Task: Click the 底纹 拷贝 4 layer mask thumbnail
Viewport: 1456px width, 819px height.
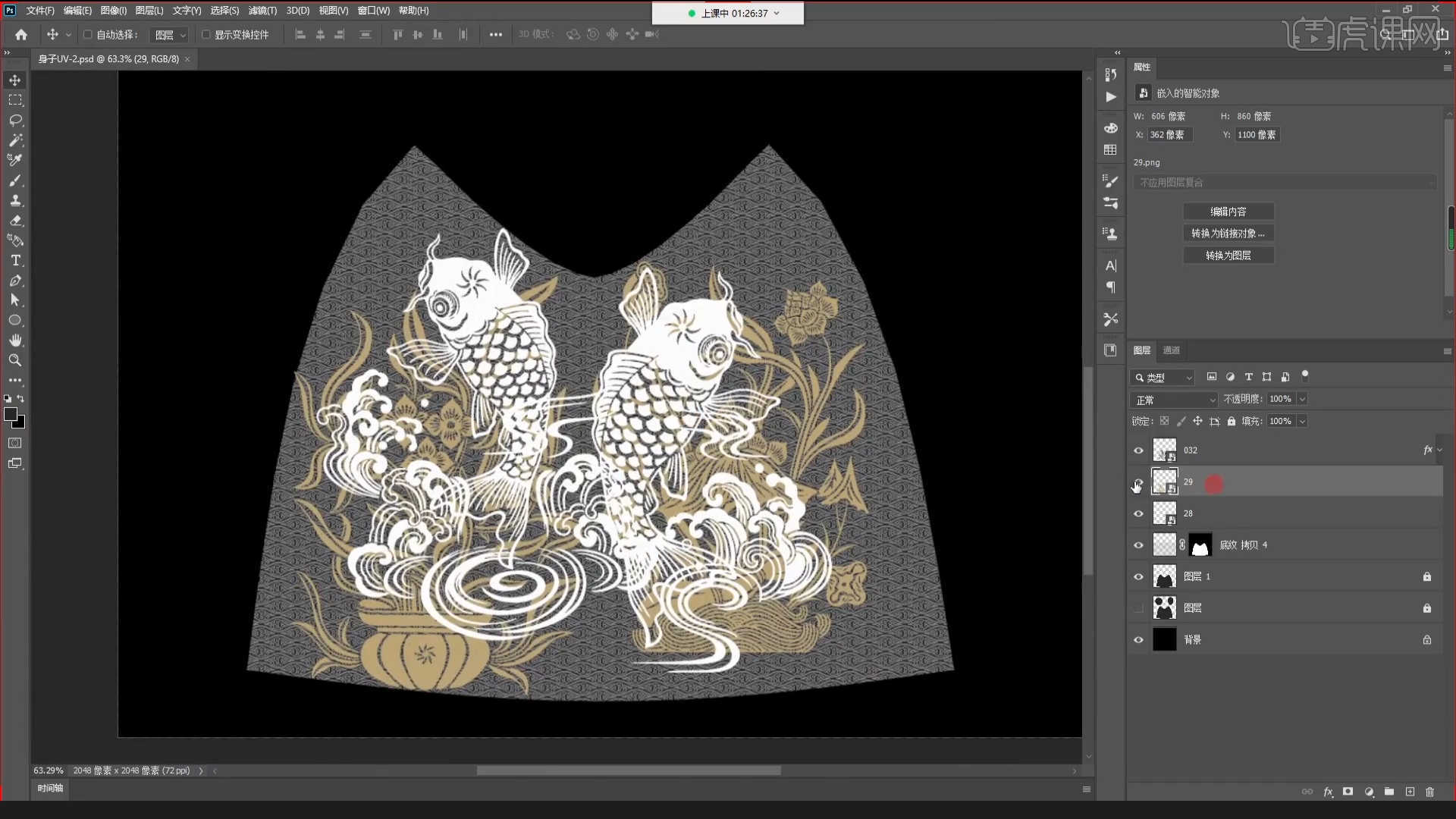Action: click(1200, 545)
